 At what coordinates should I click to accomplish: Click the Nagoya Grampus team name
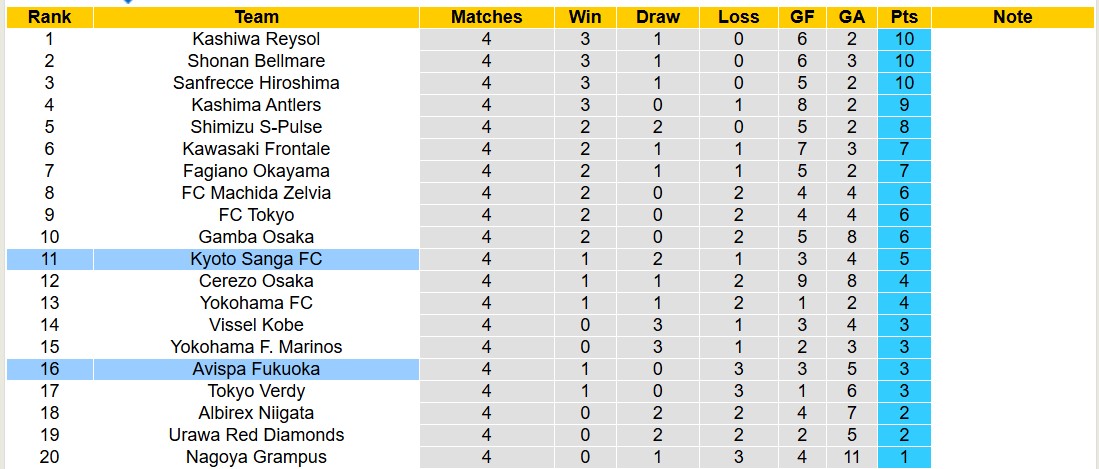click(x=256, y=457)
